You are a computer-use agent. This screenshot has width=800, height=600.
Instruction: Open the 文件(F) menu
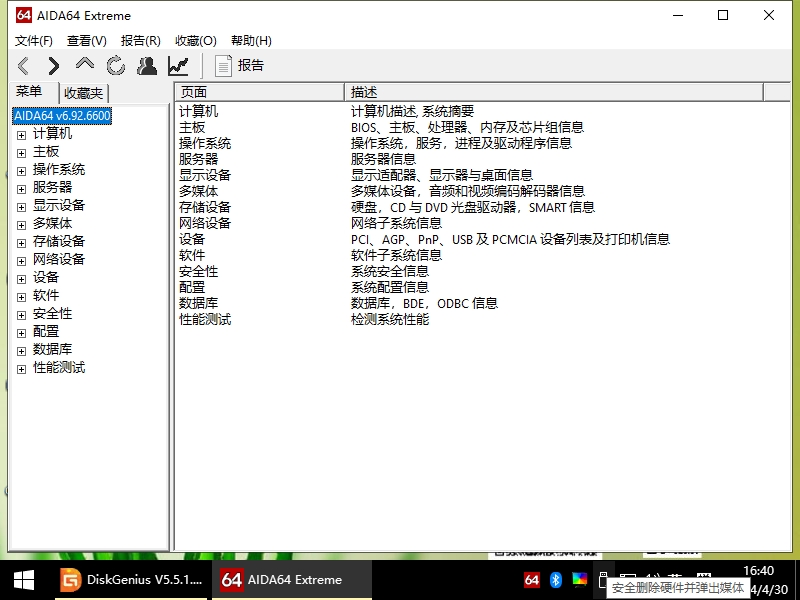click(34, 41)
